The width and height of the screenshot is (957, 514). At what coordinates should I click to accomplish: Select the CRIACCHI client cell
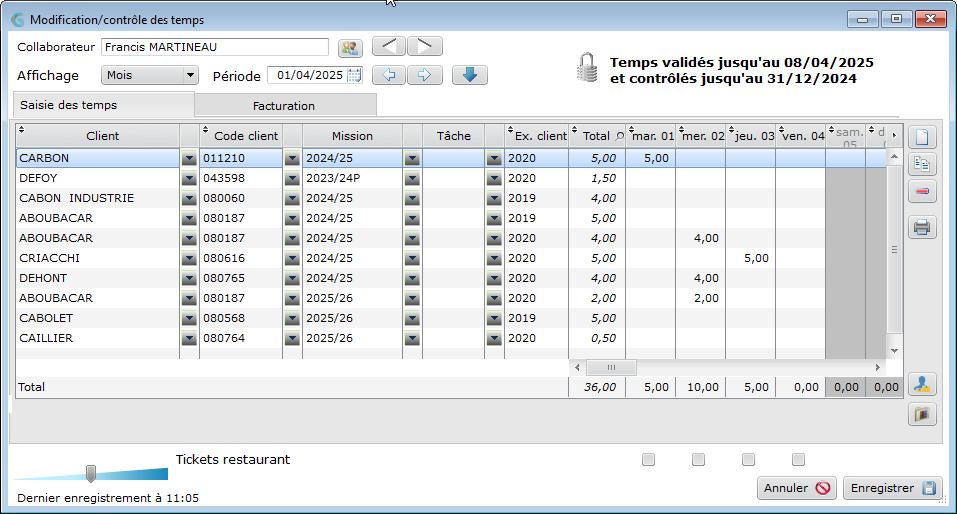tap(98, 258)
